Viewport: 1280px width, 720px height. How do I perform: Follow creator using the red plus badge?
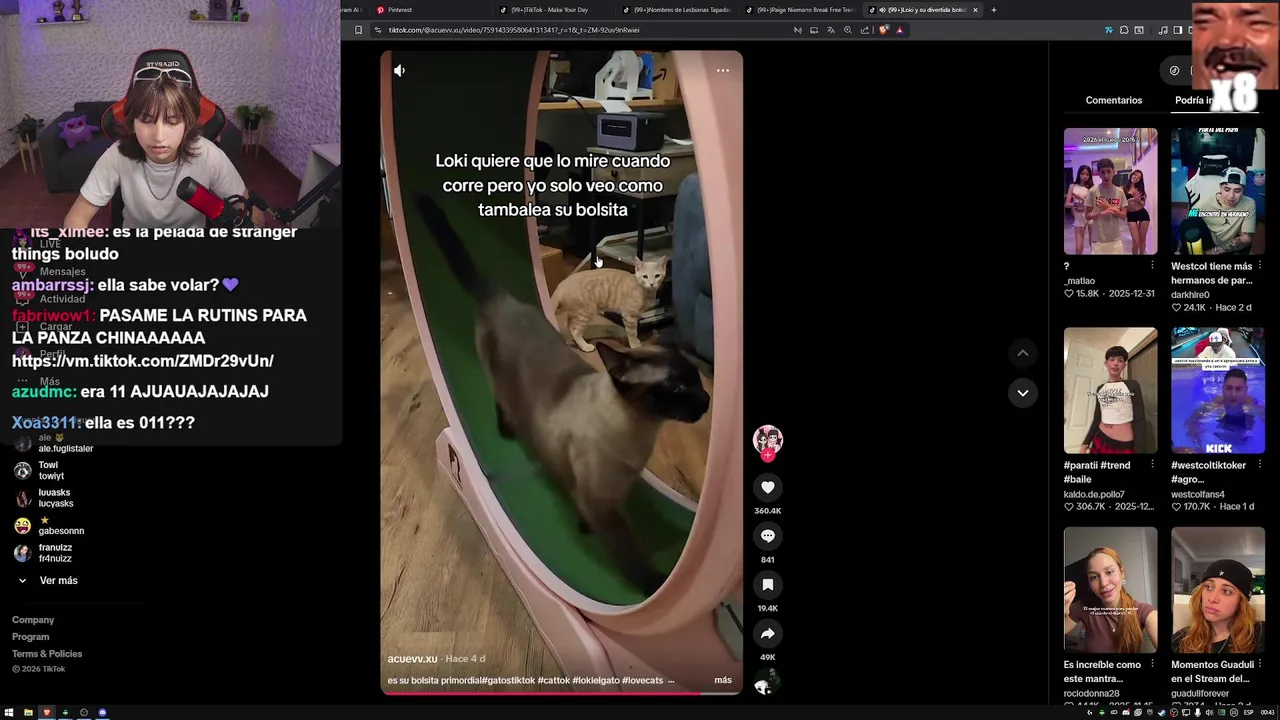[768, 455]
